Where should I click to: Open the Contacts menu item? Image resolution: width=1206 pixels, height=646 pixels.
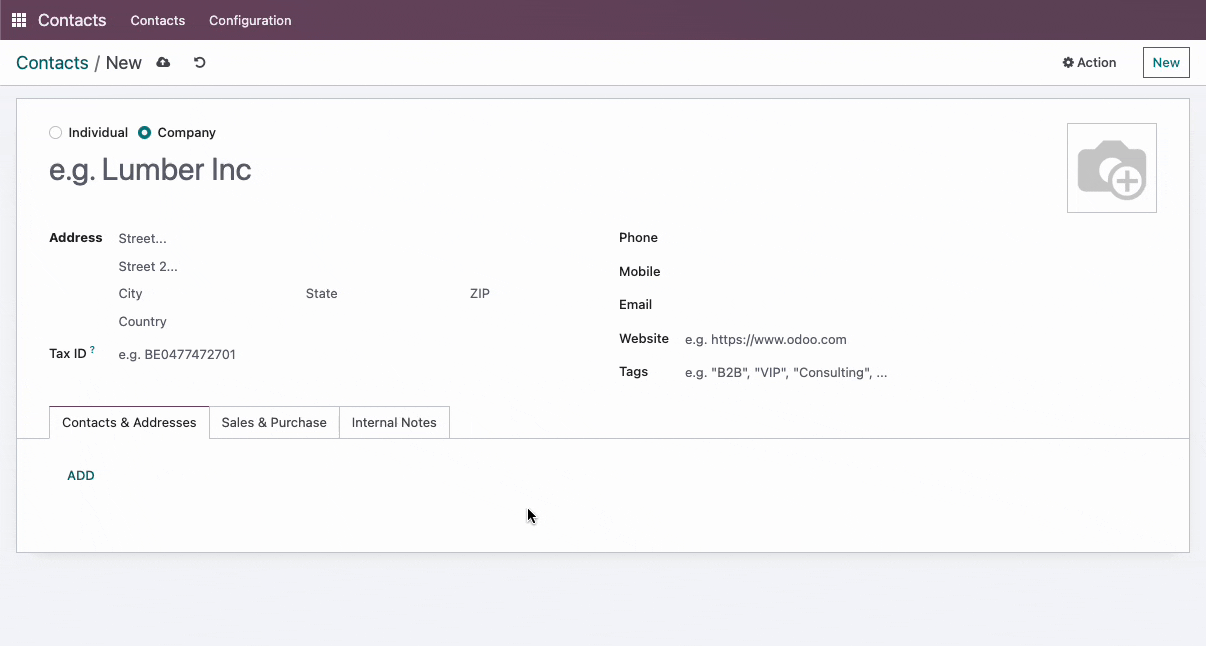[158, 20]
